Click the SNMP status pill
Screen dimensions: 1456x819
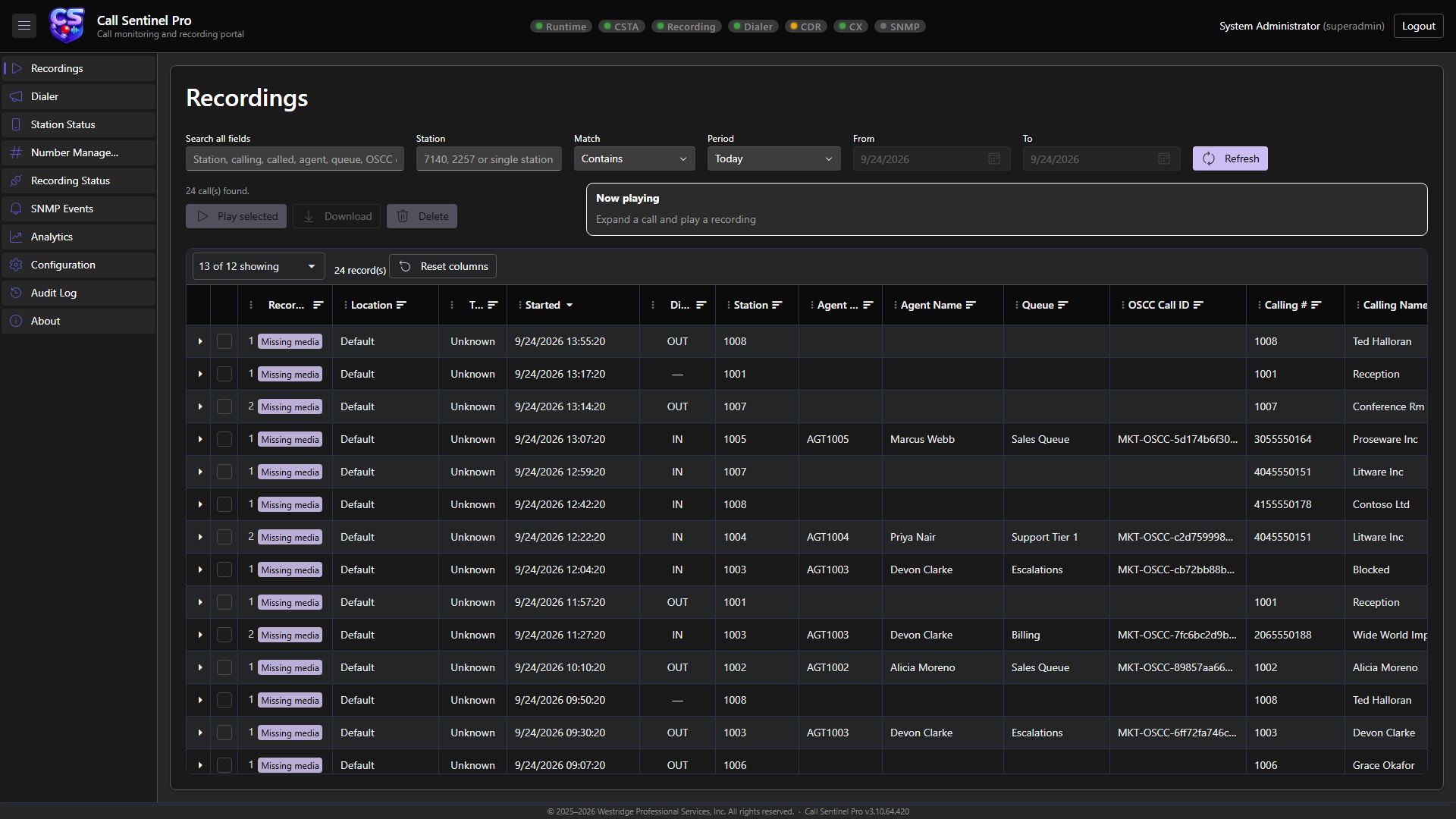coord(899,27)
